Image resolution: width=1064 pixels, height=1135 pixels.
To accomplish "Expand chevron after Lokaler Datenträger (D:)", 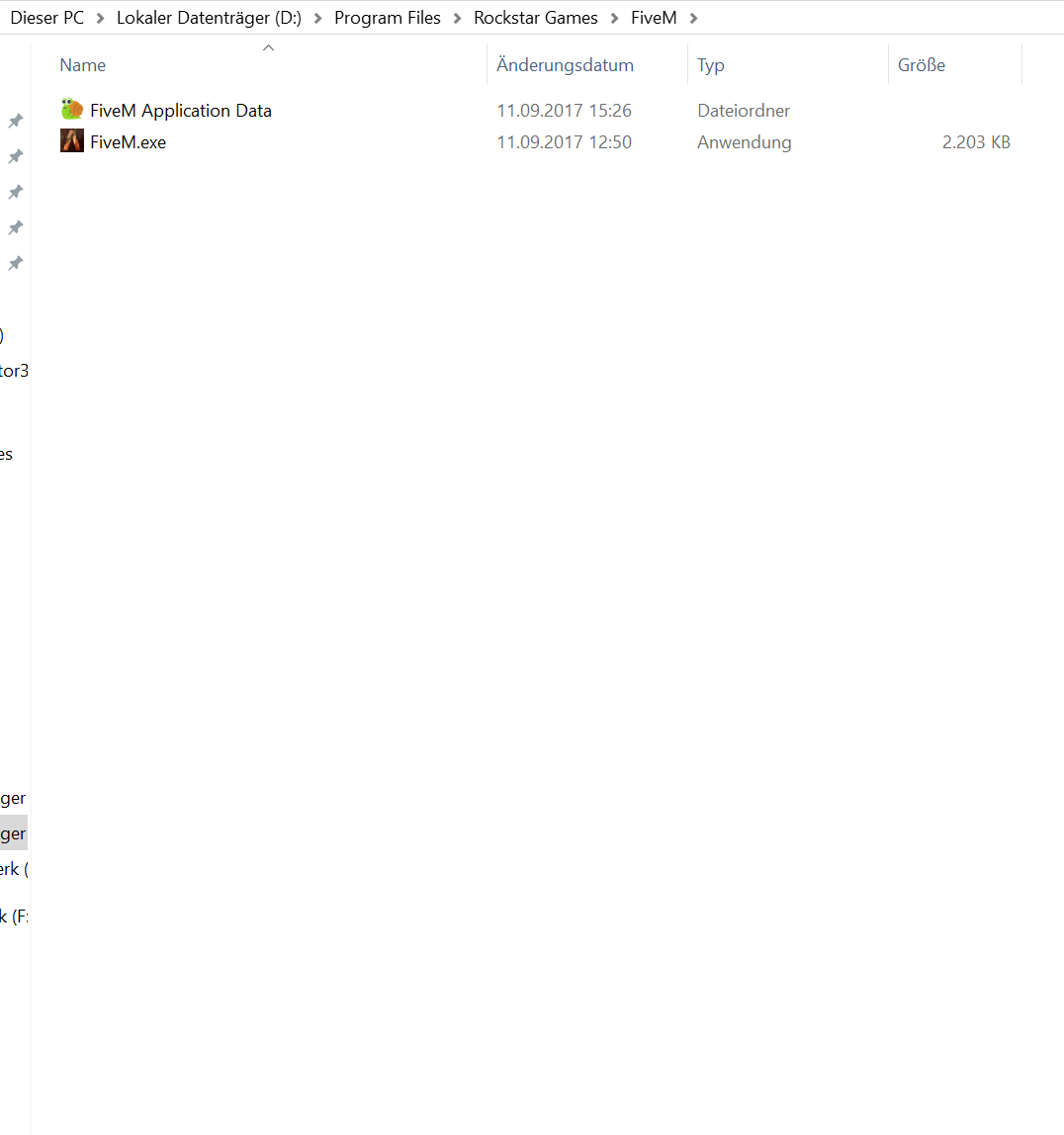I will click(x=317, y=18).
